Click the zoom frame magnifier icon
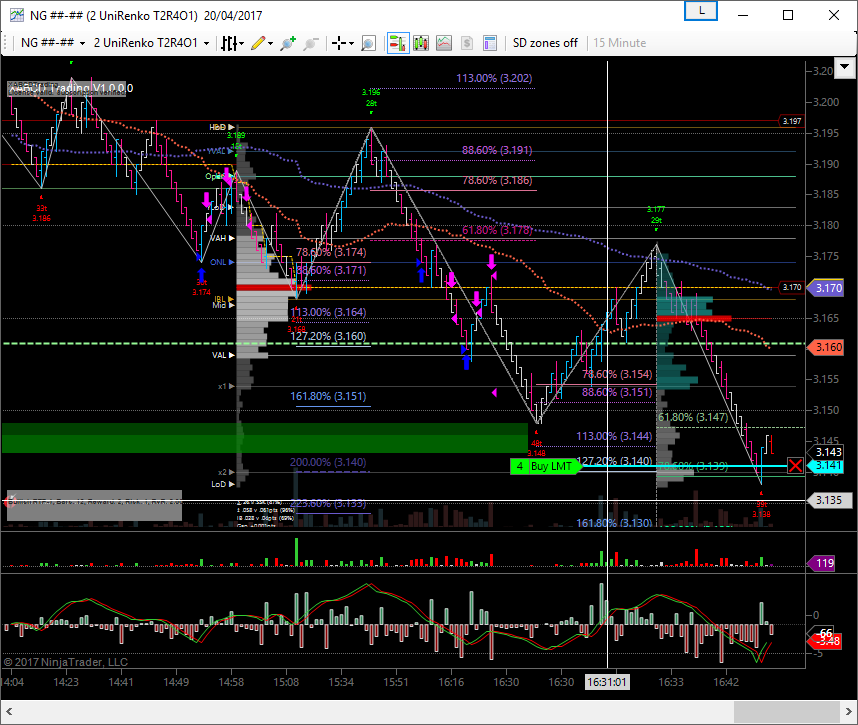This screenshot has width=858, height=725. point(368,43)
